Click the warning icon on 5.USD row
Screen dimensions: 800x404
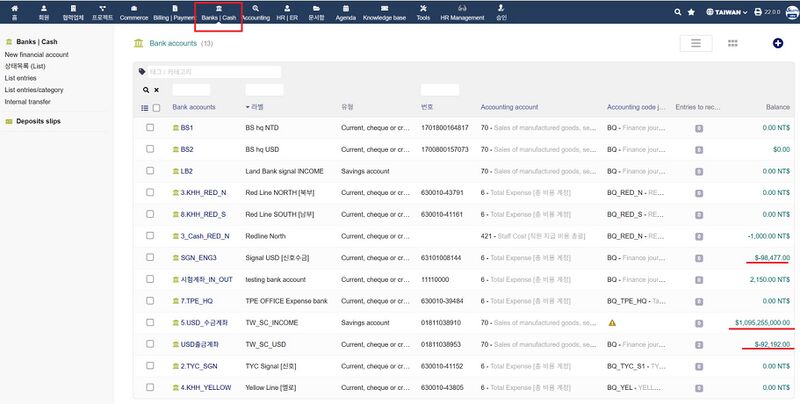coord(612,323)
